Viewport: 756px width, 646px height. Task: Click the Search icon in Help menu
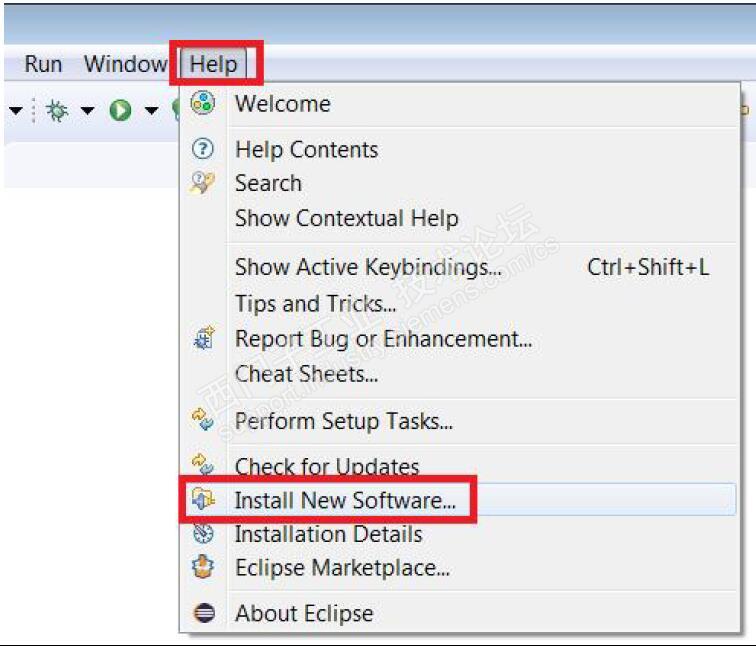pyautogui.click(x=203, y=183)
